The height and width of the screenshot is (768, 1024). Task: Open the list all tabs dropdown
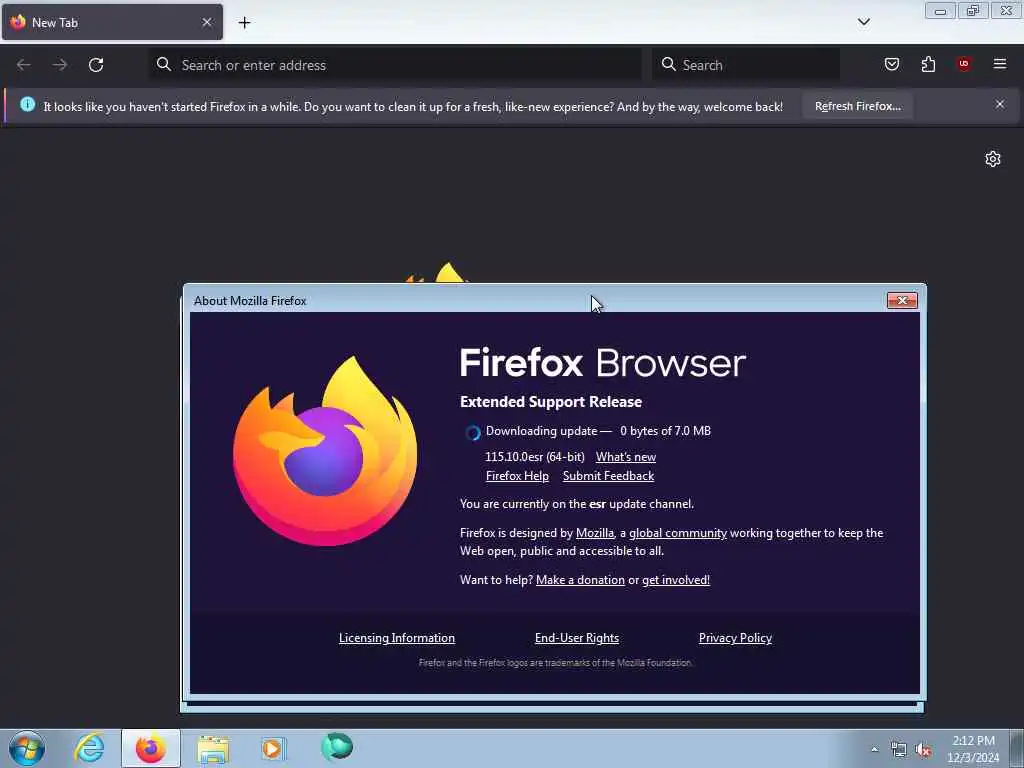pos(863,22)
